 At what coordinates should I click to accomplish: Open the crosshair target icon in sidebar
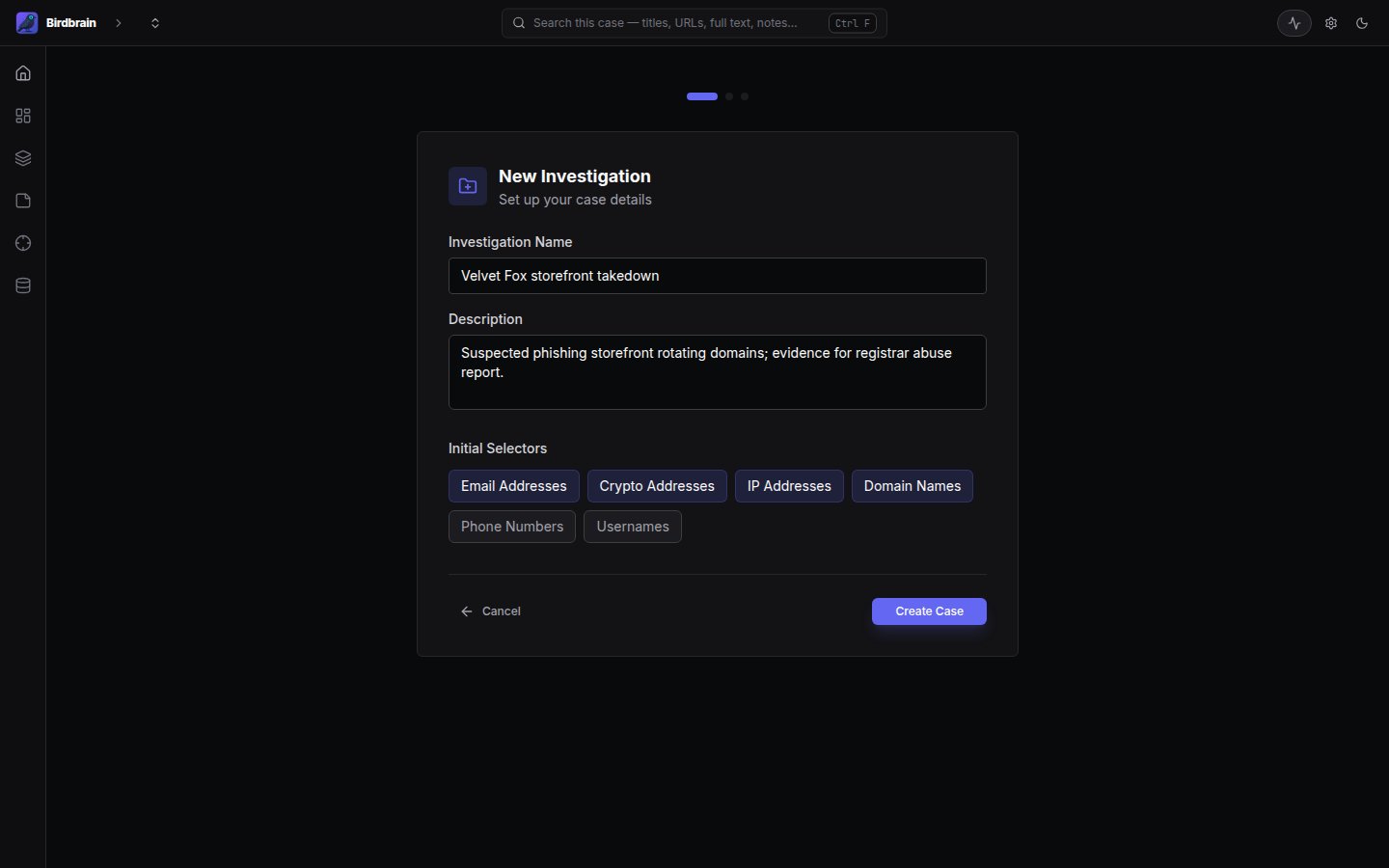(x=23, y=243)
